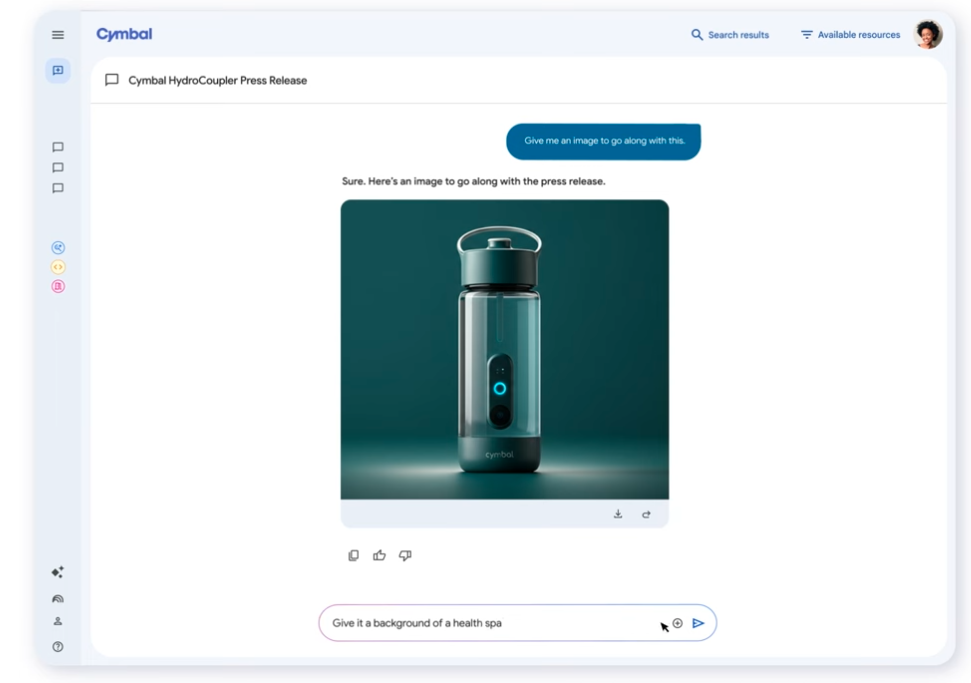Click the rainbow arc icon above account
The width and height of the screenshot is (971, 683).
pos(57,598)
